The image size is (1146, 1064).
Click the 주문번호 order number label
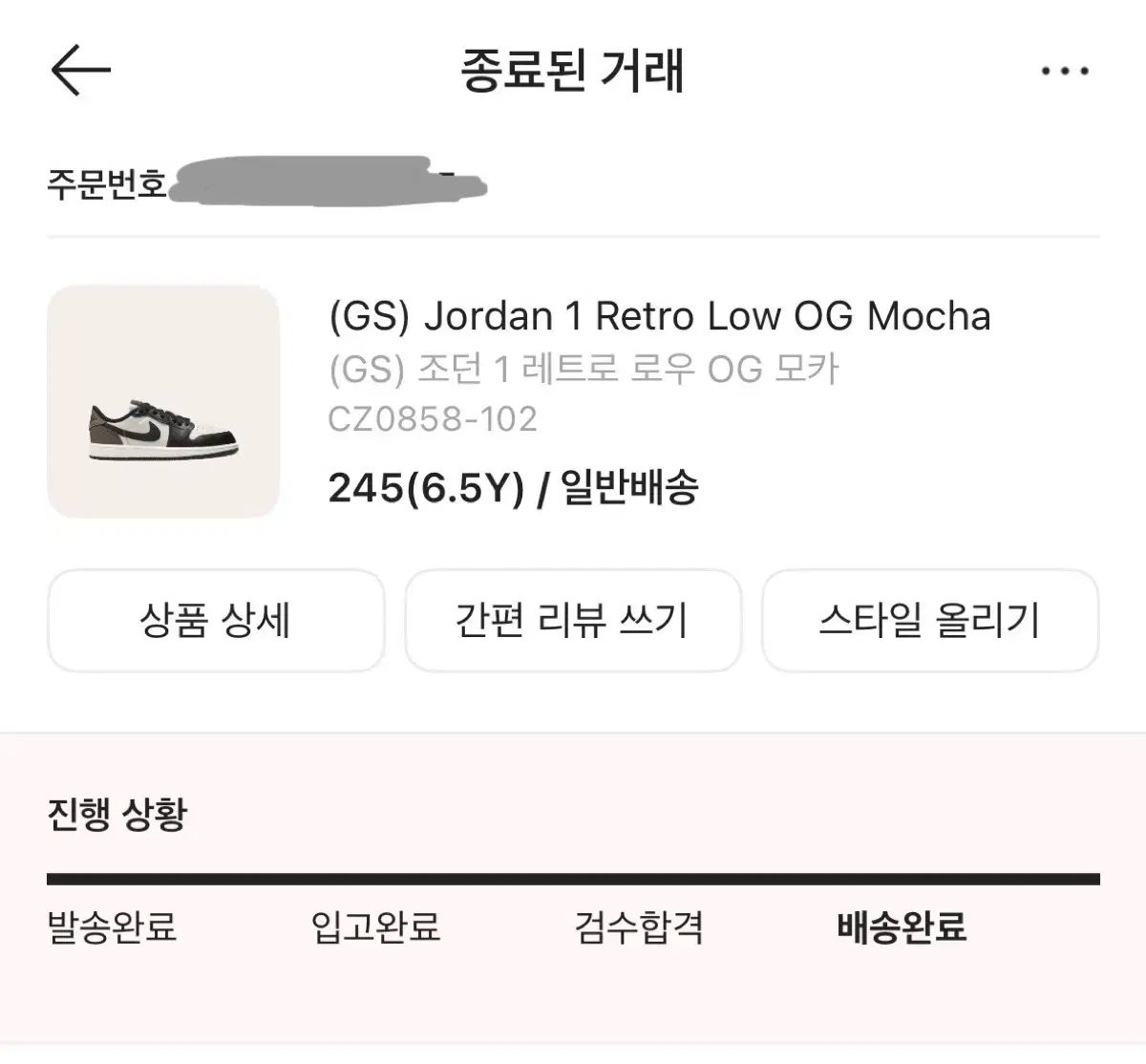tap(107, 182)
